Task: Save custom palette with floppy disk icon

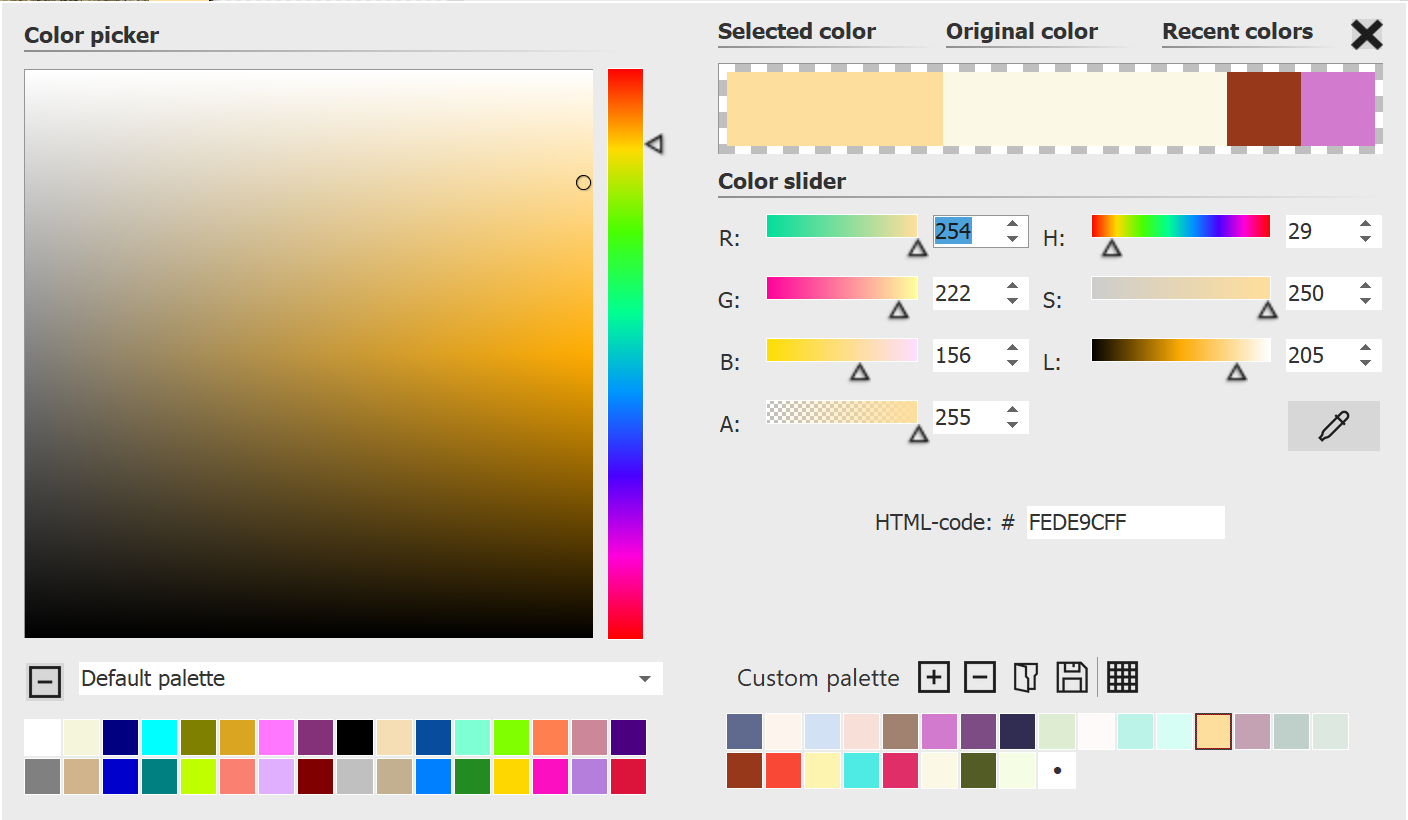Action: (1071, 678)
